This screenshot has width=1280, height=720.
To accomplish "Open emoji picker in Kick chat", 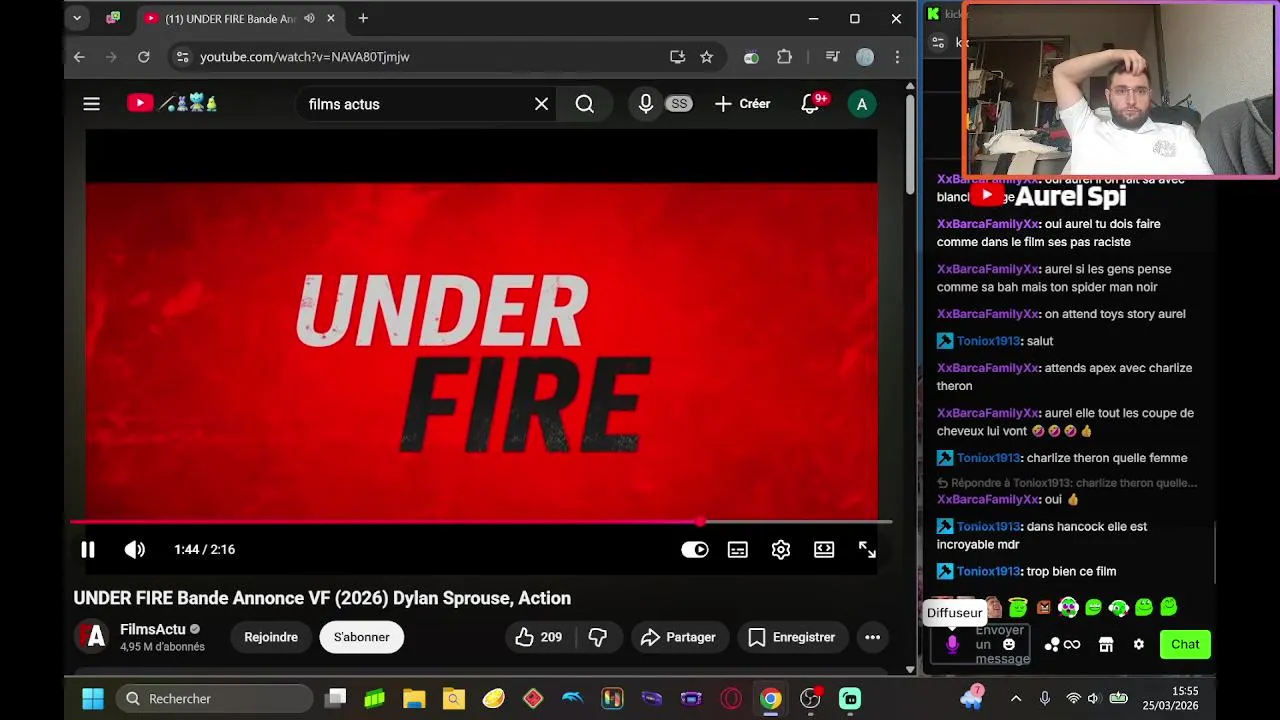I will click(x=1008, y=645).
